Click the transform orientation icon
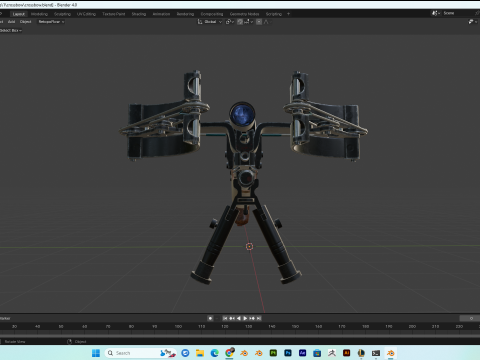 coord(200,22)
